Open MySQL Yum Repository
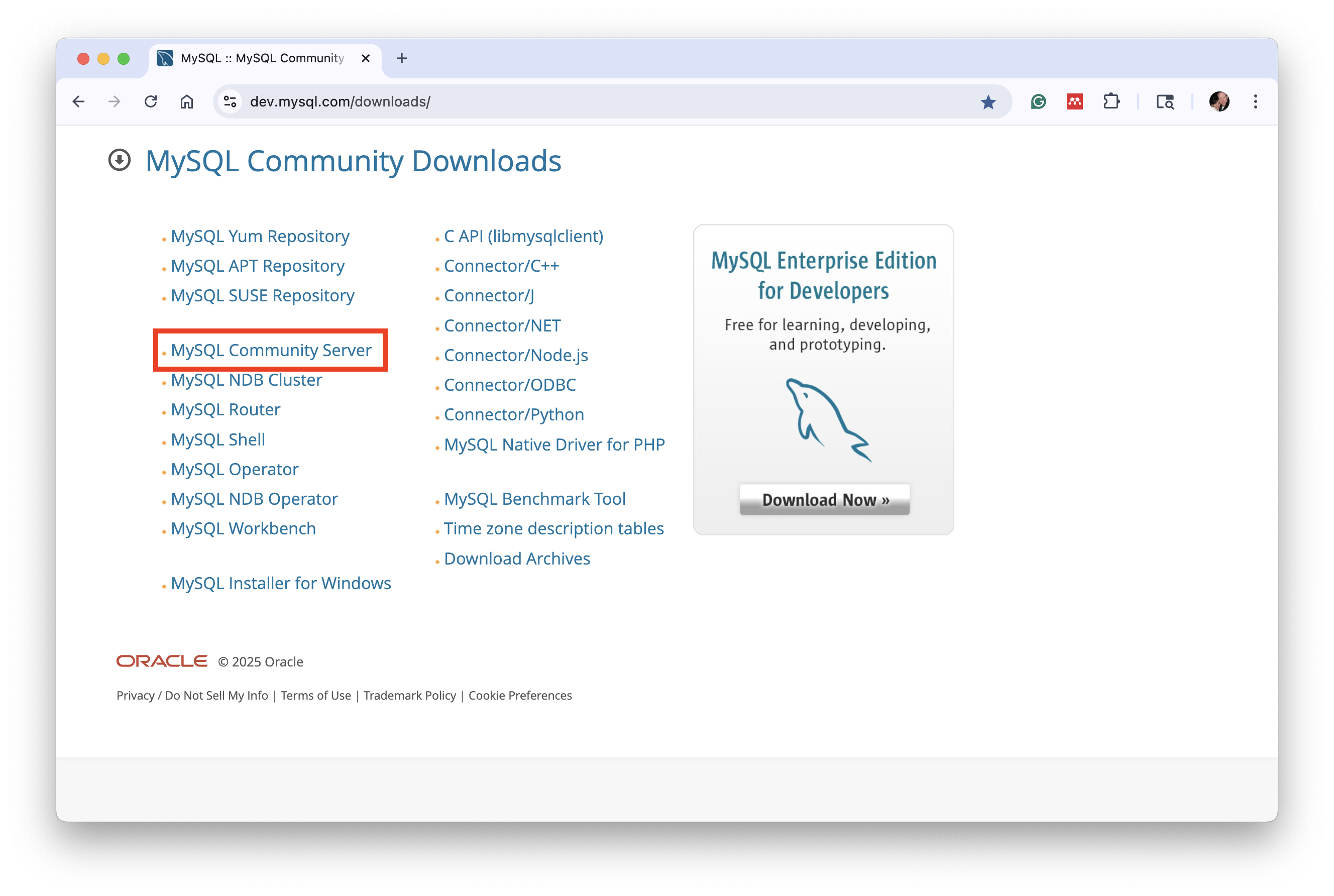Image resolution: width=1334 pixels, height=896 pixels. 260,236
